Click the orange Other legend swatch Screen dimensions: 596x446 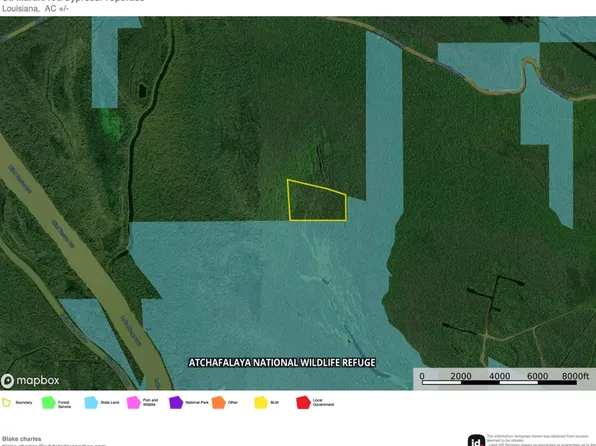click(x=219, y=403)
